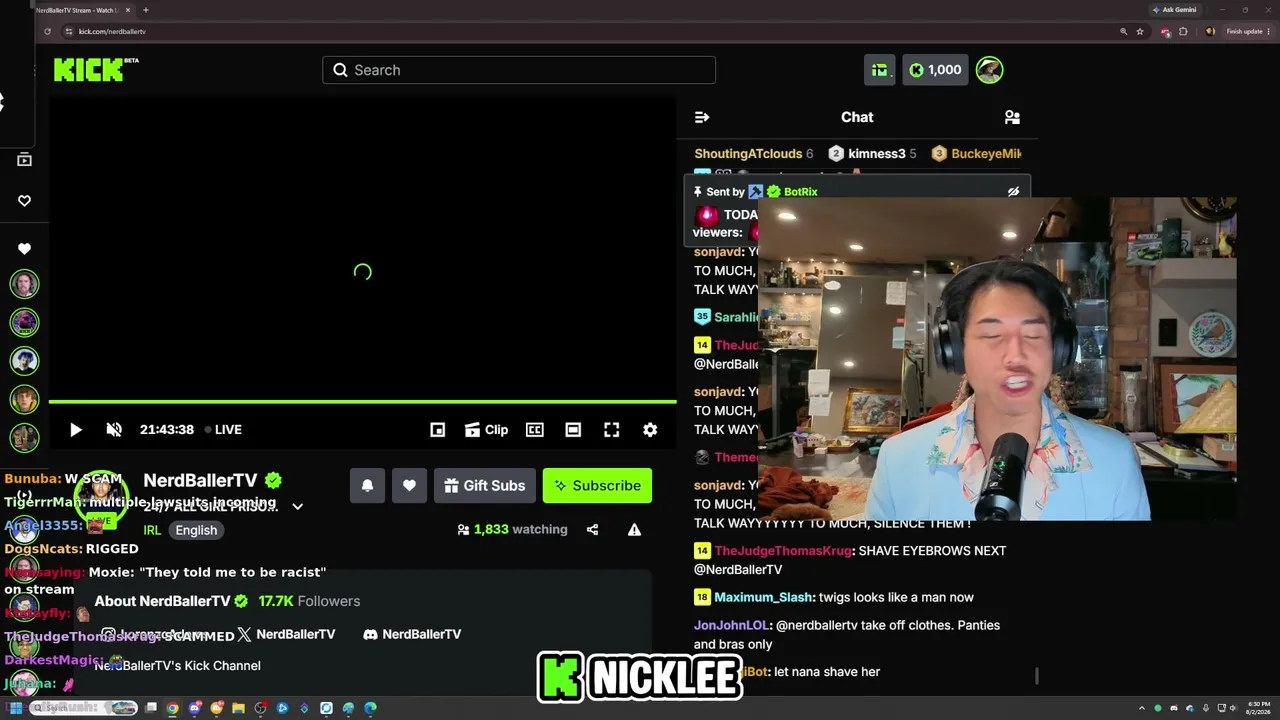Open the IRL category link
1280x720 pixels.
coord(152,531)
